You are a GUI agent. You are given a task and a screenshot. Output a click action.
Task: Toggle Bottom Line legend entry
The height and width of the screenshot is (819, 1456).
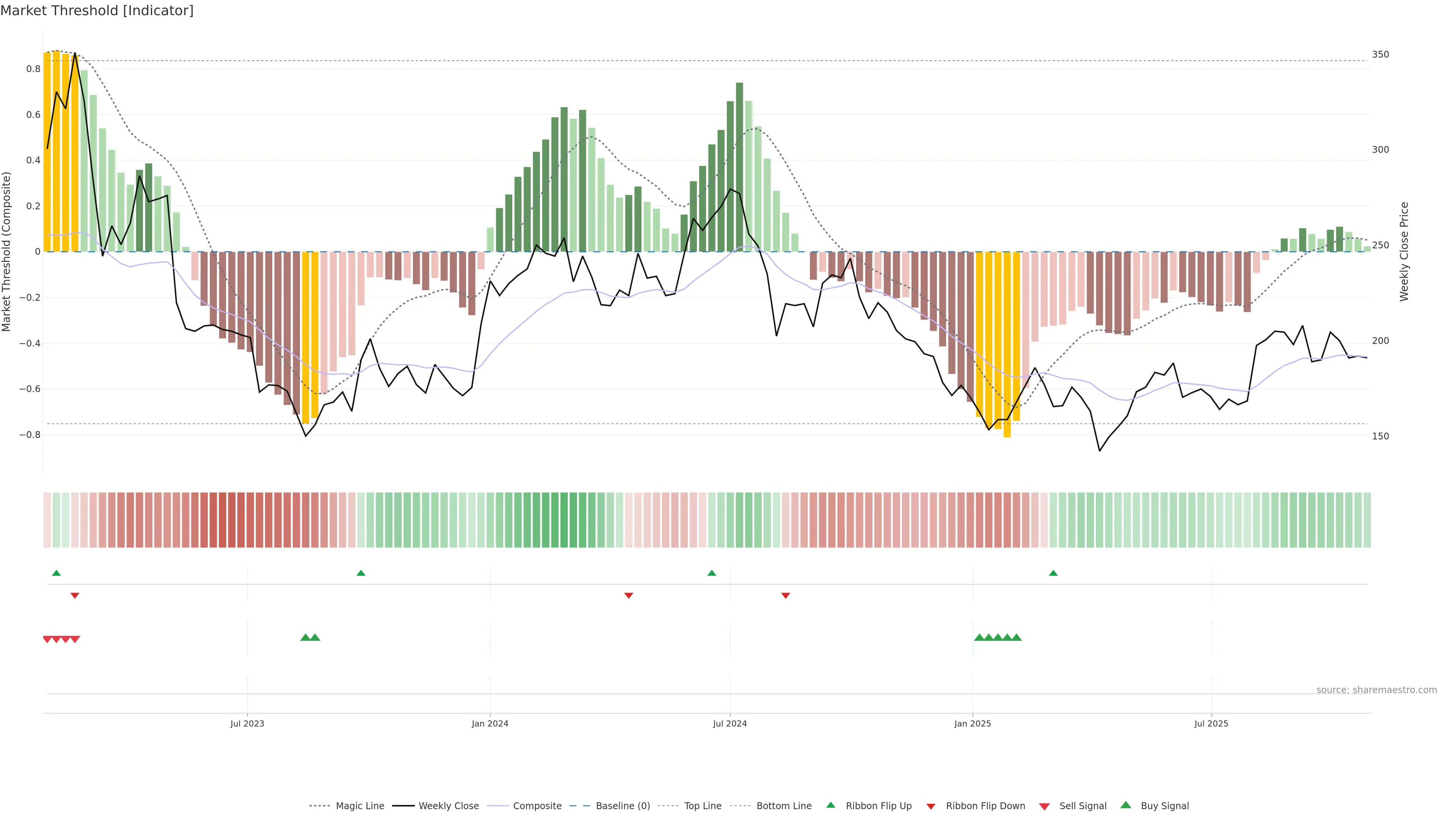point(783,806)
